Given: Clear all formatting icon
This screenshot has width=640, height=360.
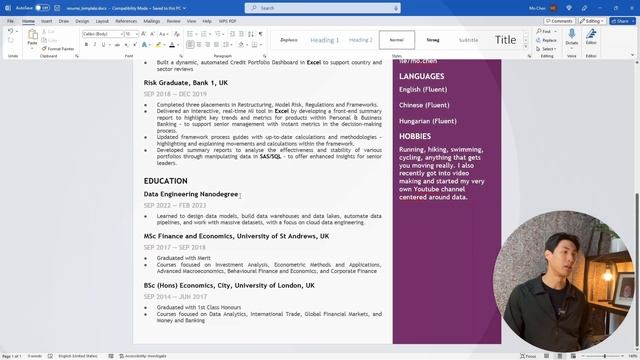Looking at the screenshot, I should pyautogui.click(x=177, y=34).
